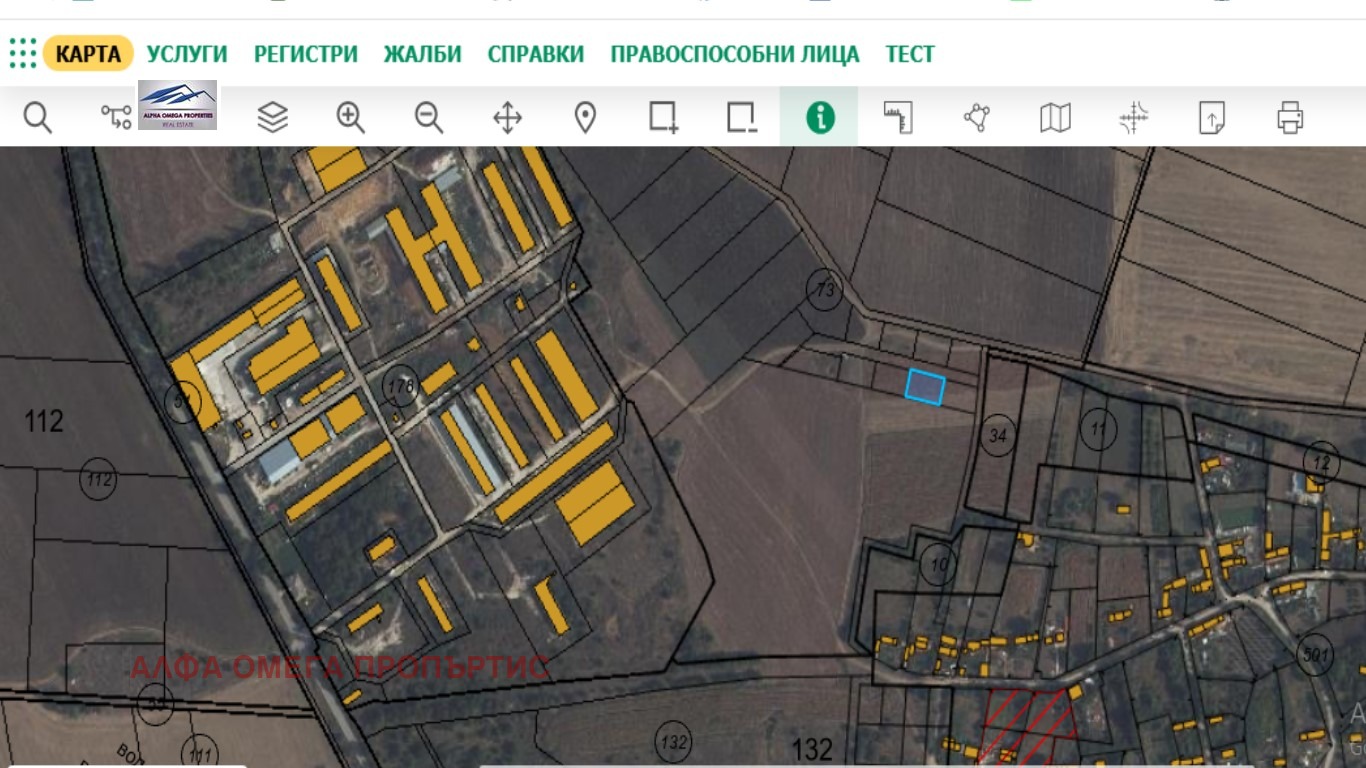Click the print icon
Viewport: 1366px width, 768px height.
pyautogui.click(x=1290, y=118)
